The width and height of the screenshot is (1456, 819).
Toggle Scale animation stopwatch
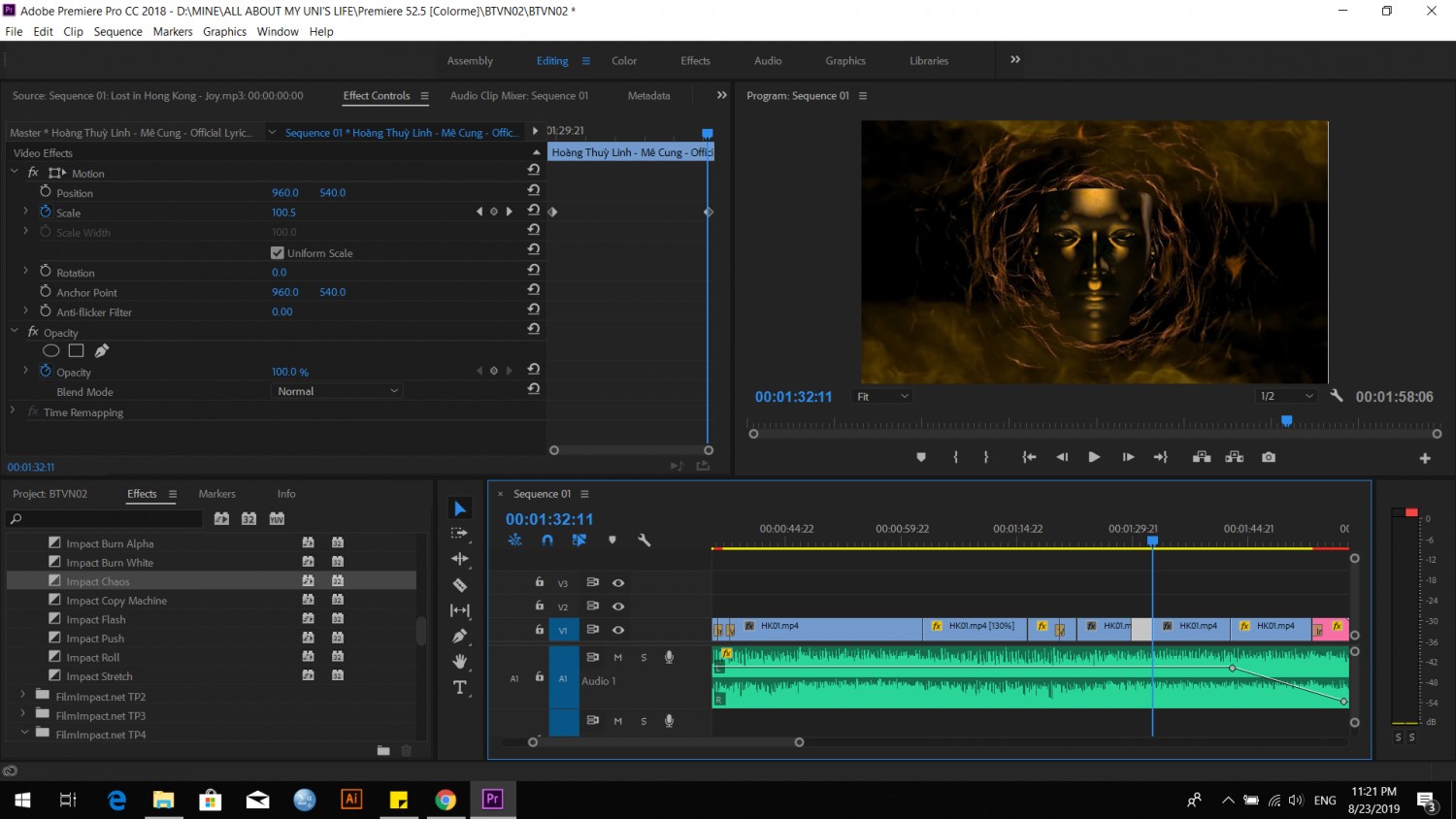coord(45,212)
